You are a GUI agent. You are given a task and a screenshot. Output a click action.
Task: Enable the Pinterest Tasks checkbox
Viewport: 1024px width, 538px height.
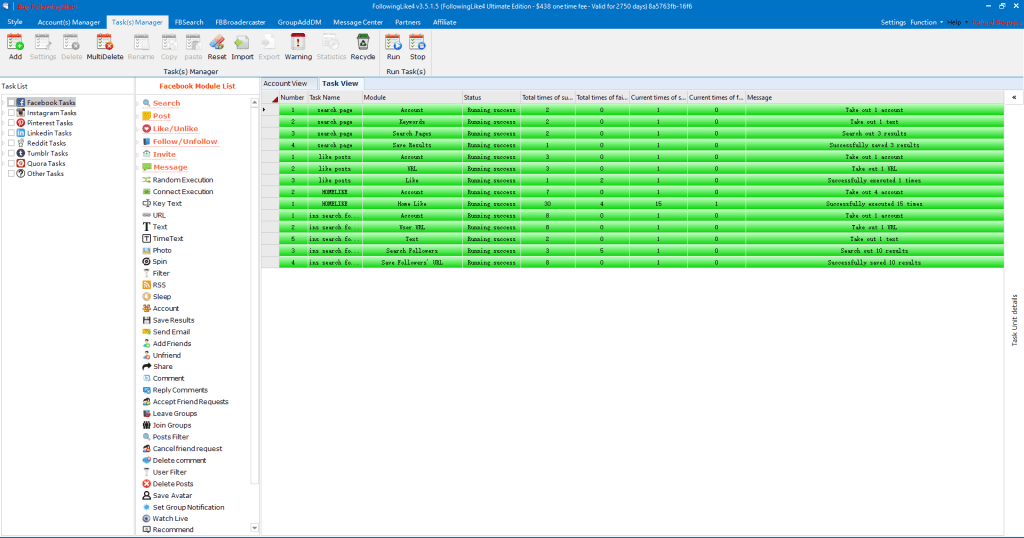[x=11, y=123]
